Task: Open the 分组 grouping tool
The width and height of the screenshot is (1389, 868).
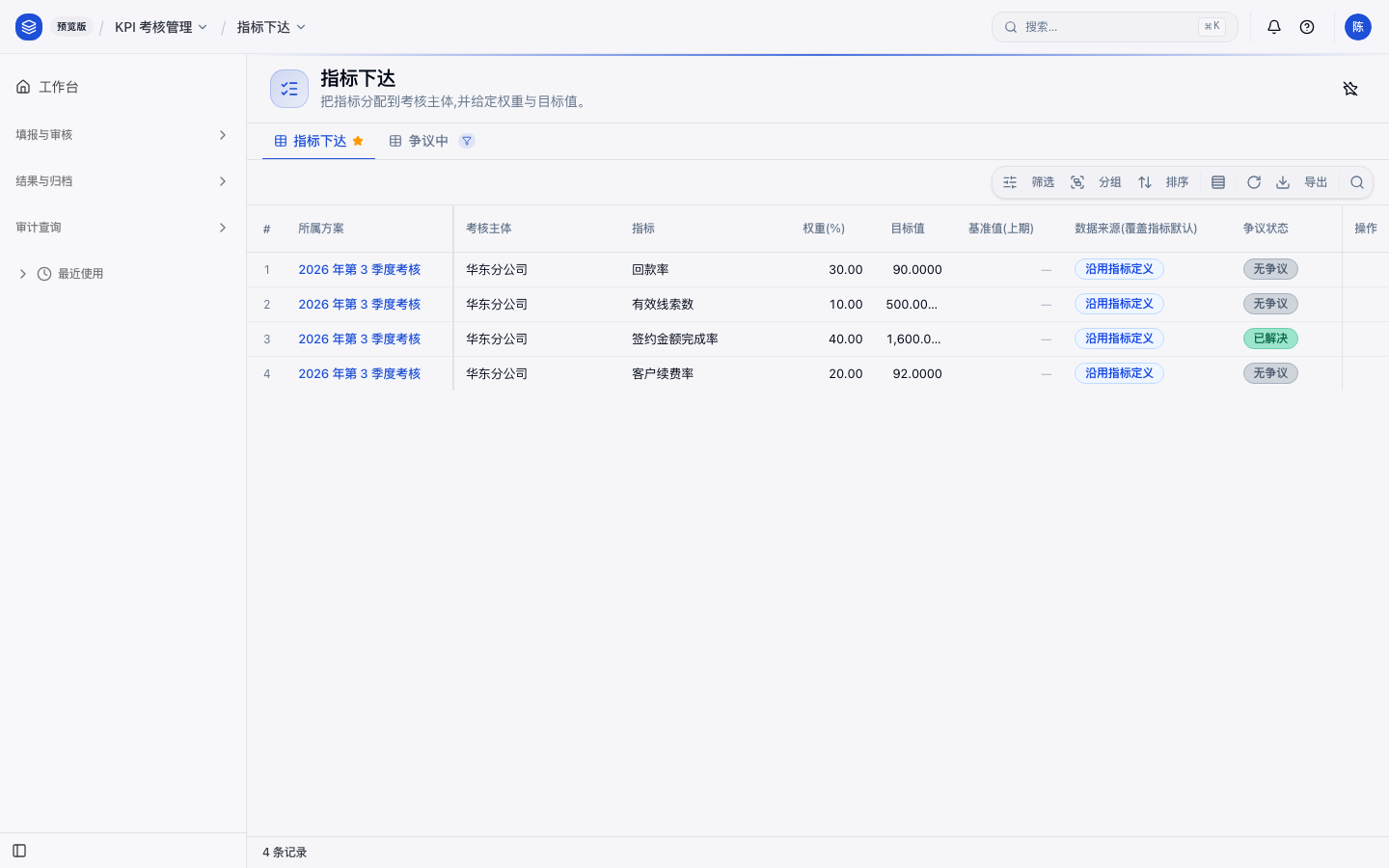Action: click(1097, 182)
